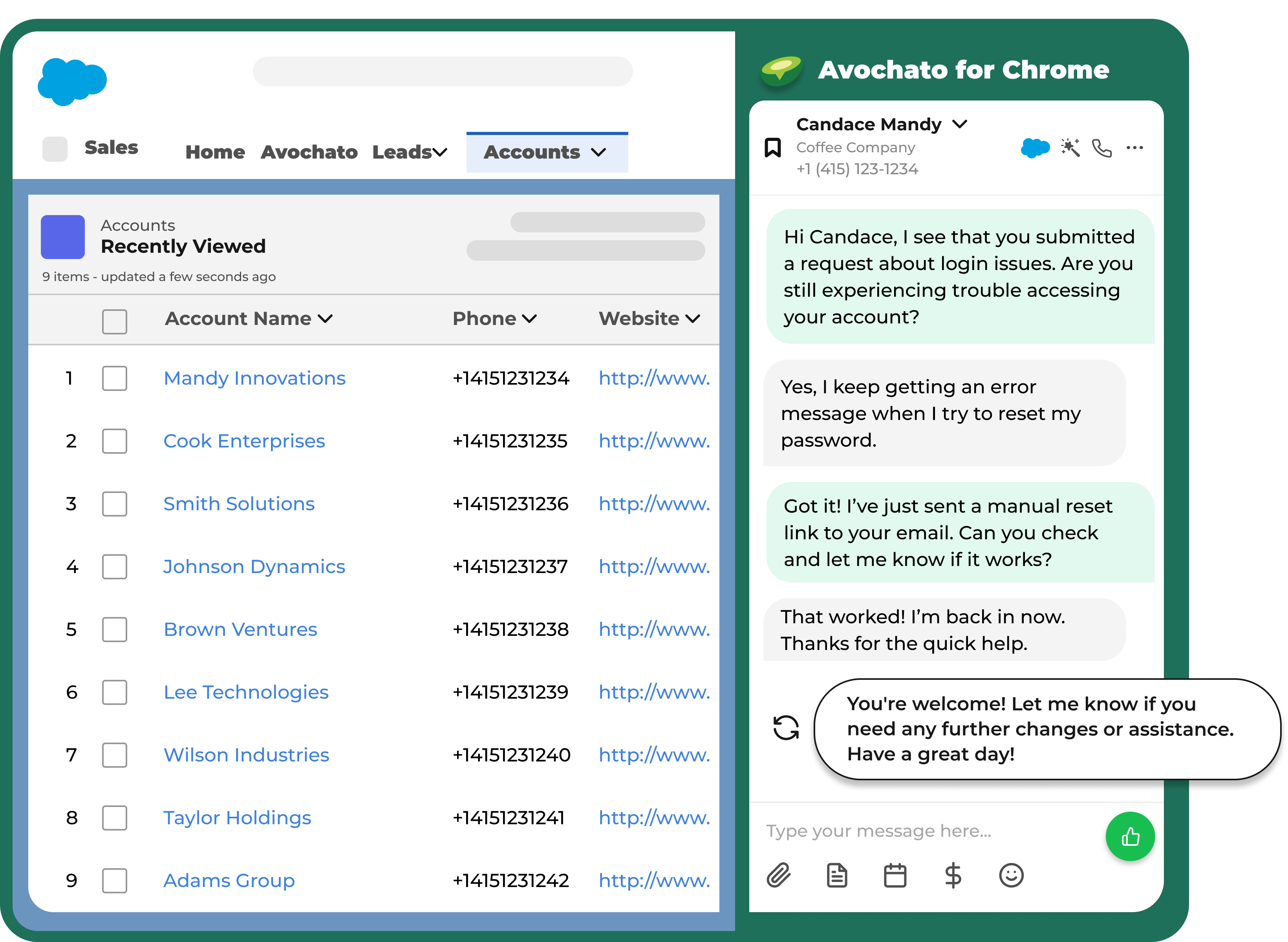Open Cook Enterprises account link
The image size is (1288, 942).
coord(244,441)
